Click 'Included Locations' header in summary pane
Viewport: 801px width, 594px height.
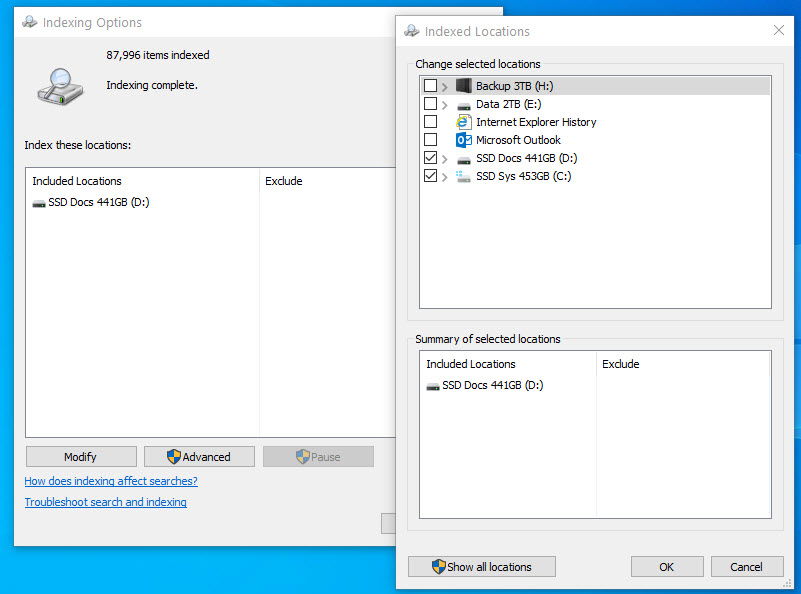click(470, 364)
